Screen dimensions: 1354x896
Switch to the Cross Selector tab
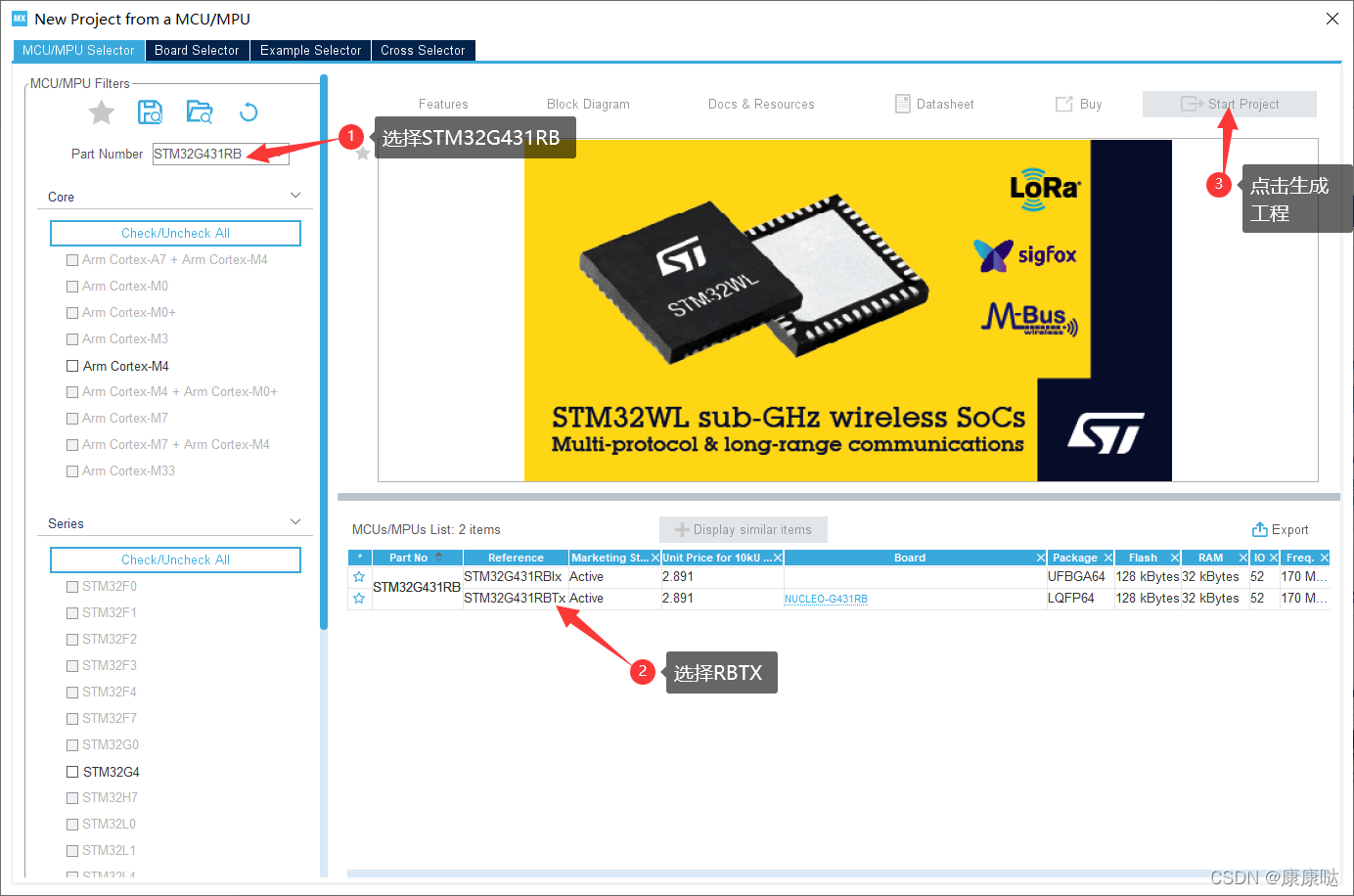[423, 50]
